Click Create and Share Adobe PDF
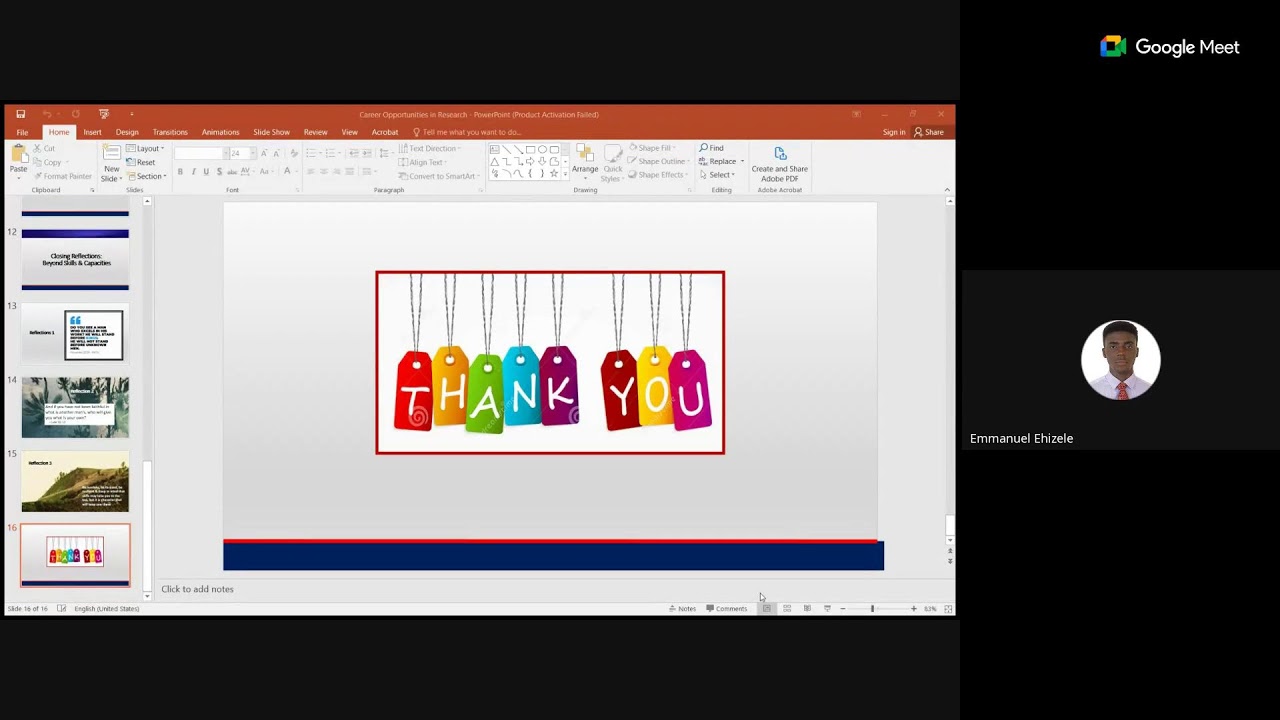The width and height of the screenshot is (1280, 720). [x=780, y=164]
